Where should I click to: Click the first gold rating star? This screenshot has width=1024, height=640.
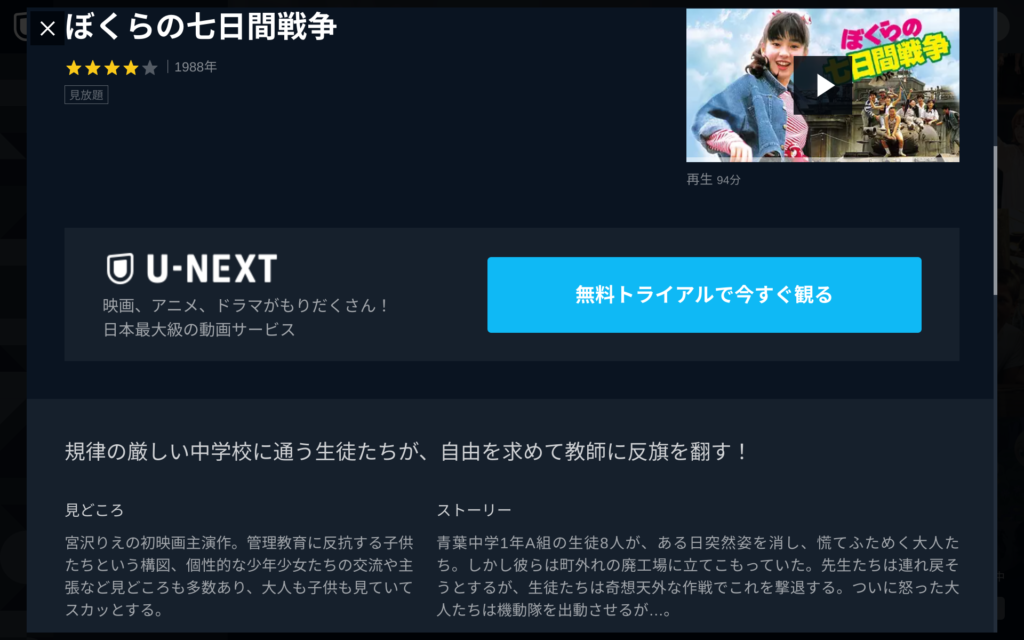point(74,67)
